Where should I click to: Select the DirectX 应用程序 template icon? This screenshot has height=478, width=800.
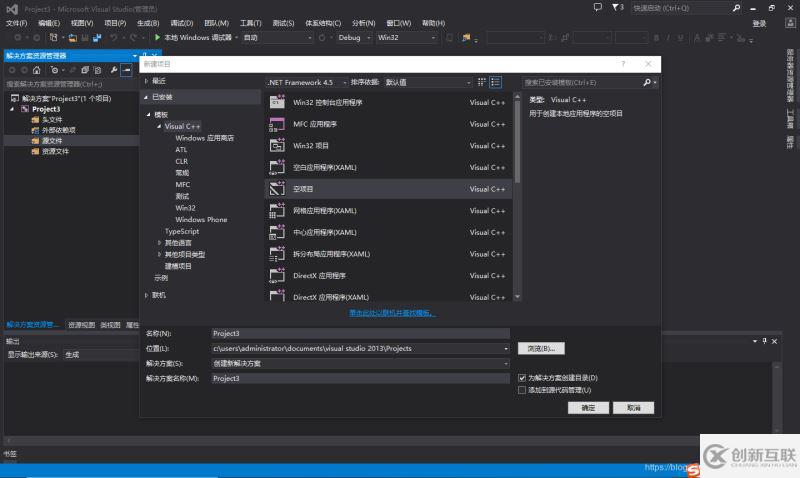[277, 275]
